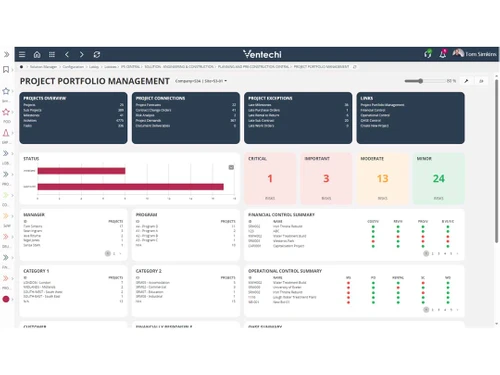Click Create New Project link
Screen dimensions: 500x375
374,126
